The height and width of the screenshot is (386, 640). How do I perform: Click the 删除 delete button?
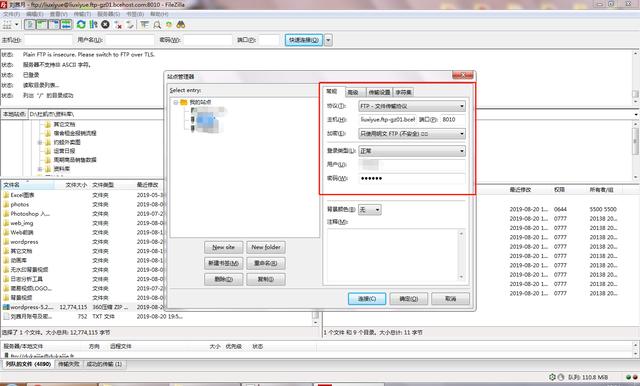pyautogui.click(x=223, y=280)
